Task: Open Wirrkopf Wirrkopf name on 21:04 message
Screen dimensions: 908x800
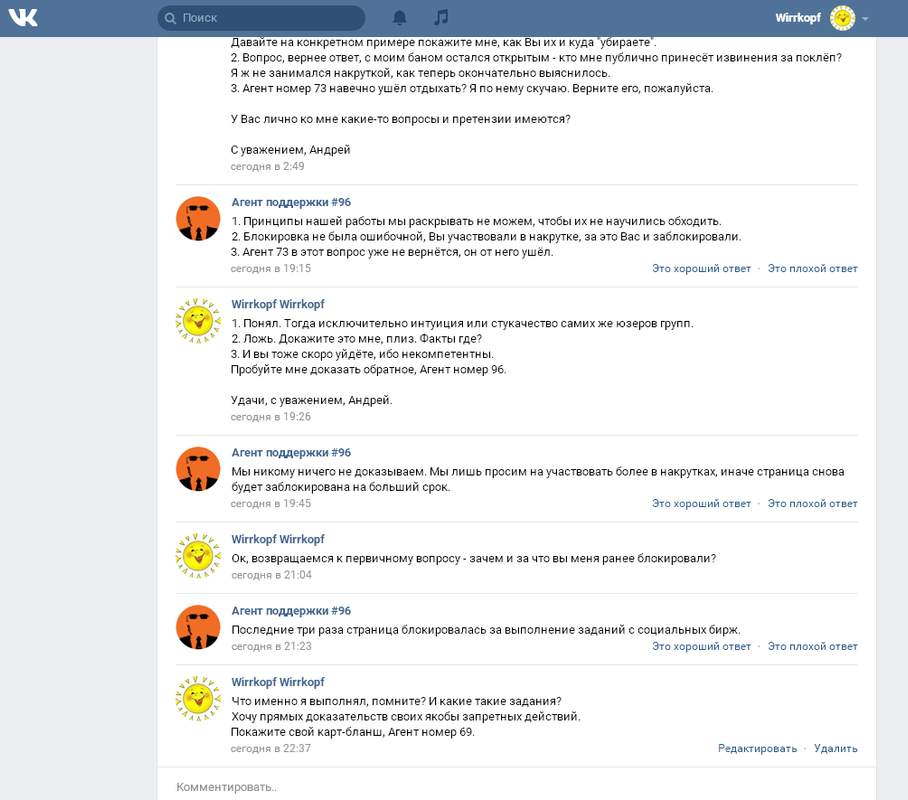Action: [278, 539]
